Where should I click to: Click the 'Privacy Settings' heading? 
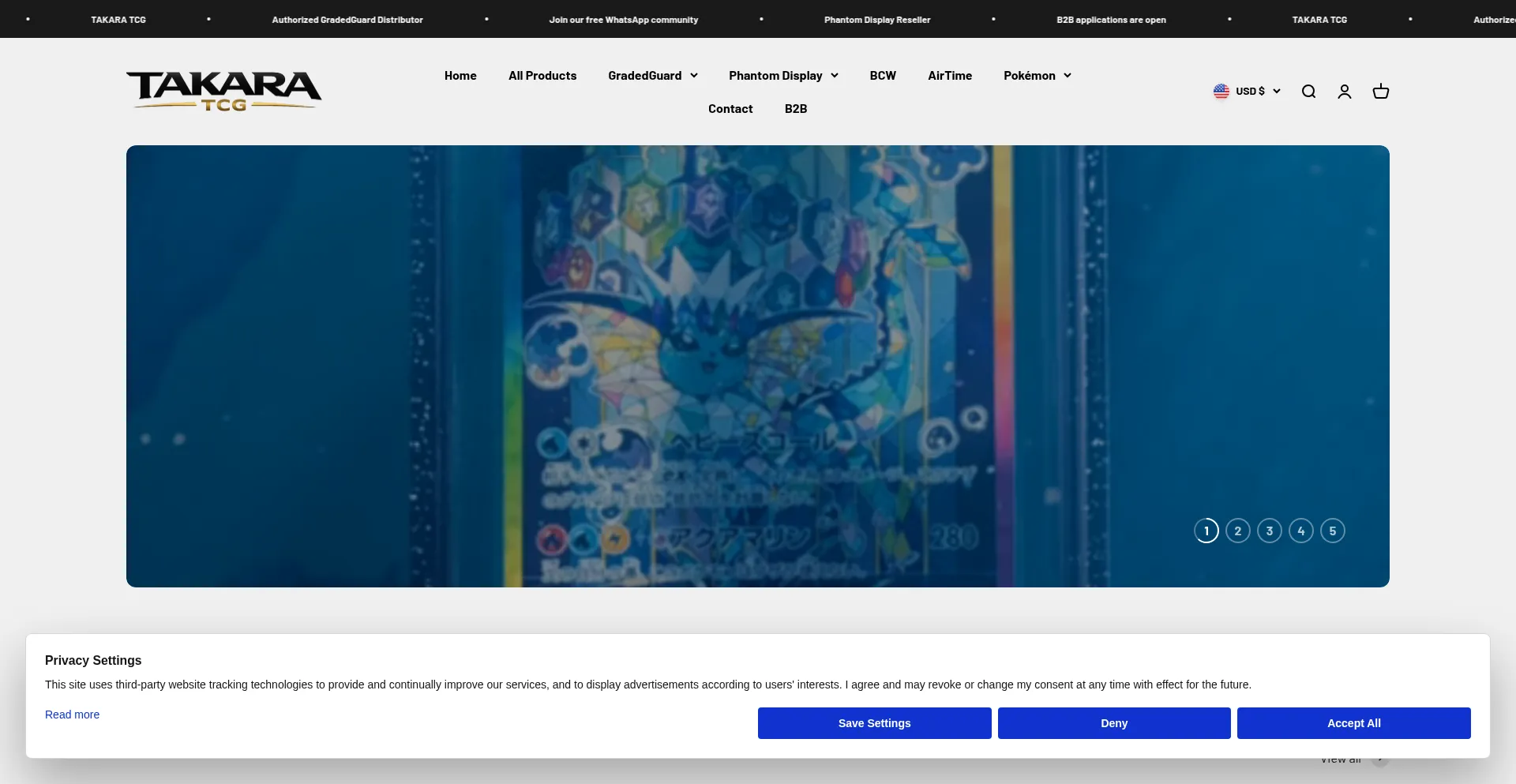(93, 660)
